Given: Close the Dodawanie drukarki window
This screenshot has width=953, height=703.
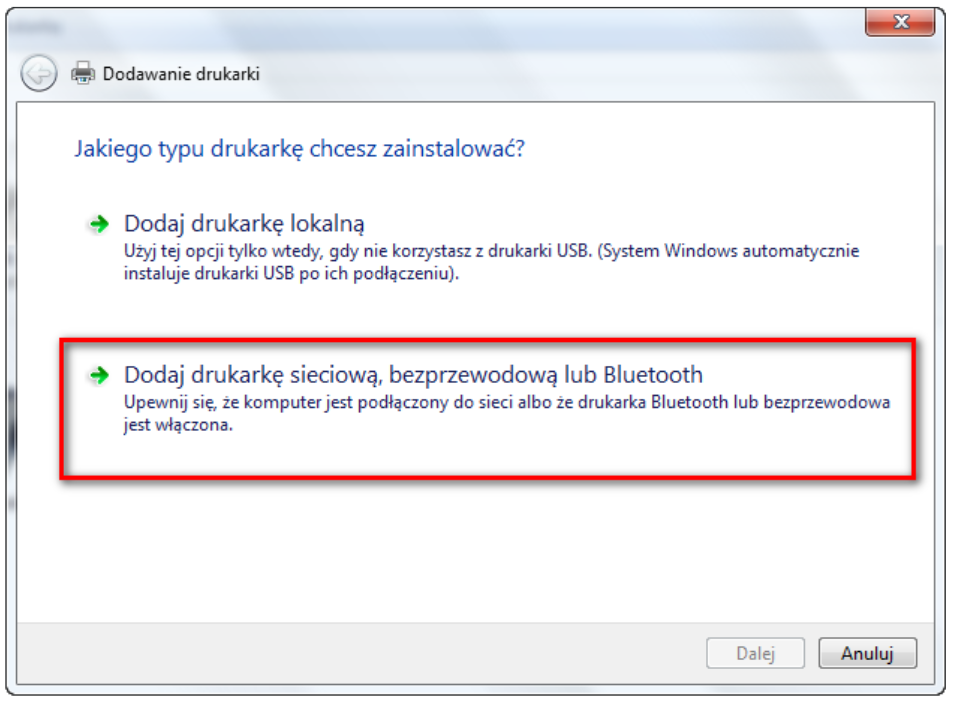Looking at the screenshot, I should [900, 22].
